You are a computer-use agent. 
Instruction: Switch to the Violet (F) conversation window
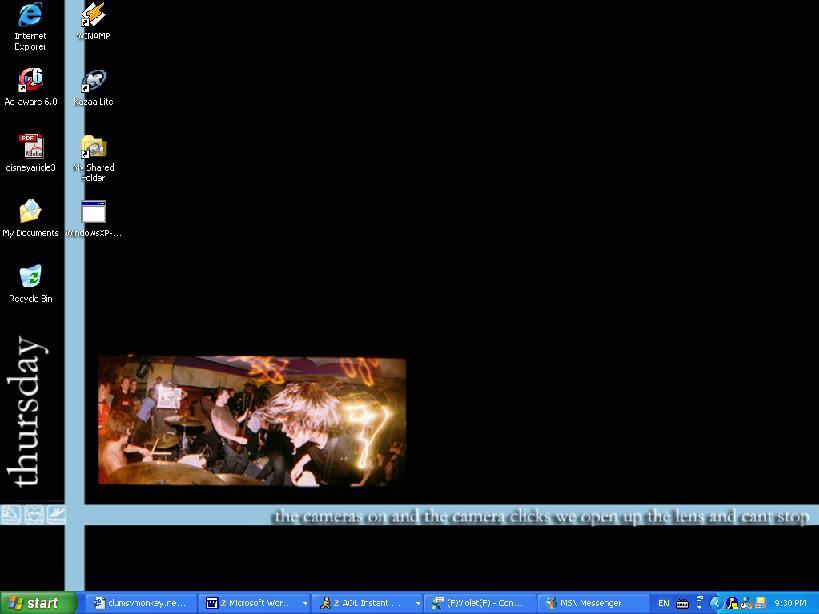click(478, 603)
